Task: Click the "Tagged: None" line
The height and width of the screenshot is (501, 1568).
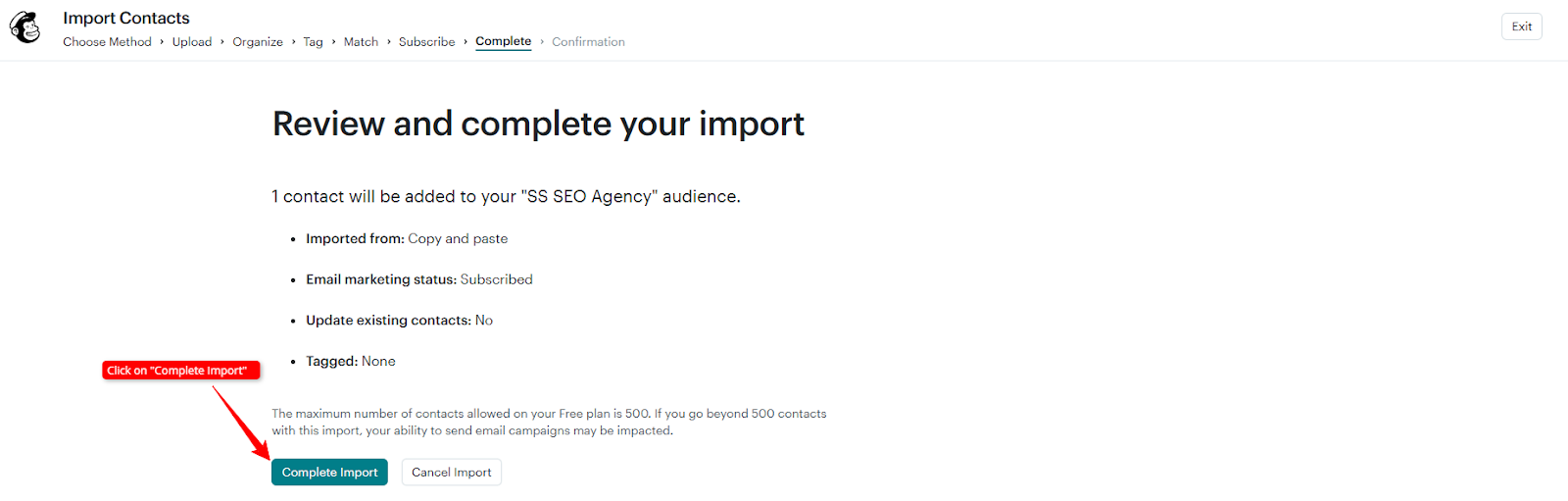Action: (x=351, y=362)
